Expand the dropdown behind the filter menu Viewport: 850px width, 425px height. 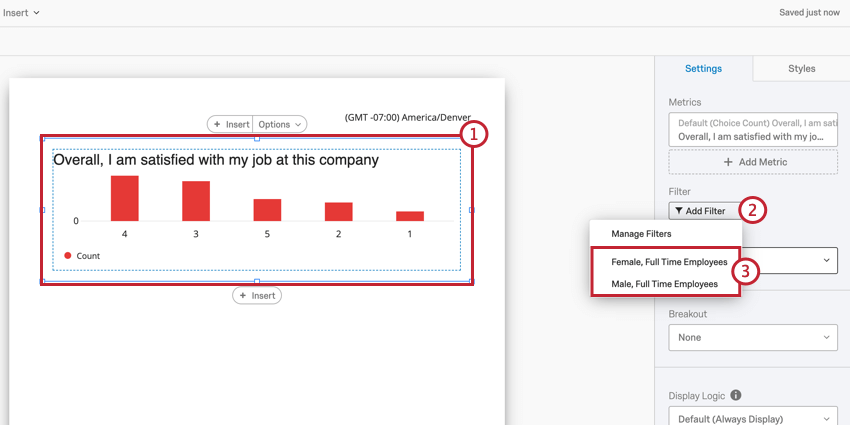pos(789,260)
